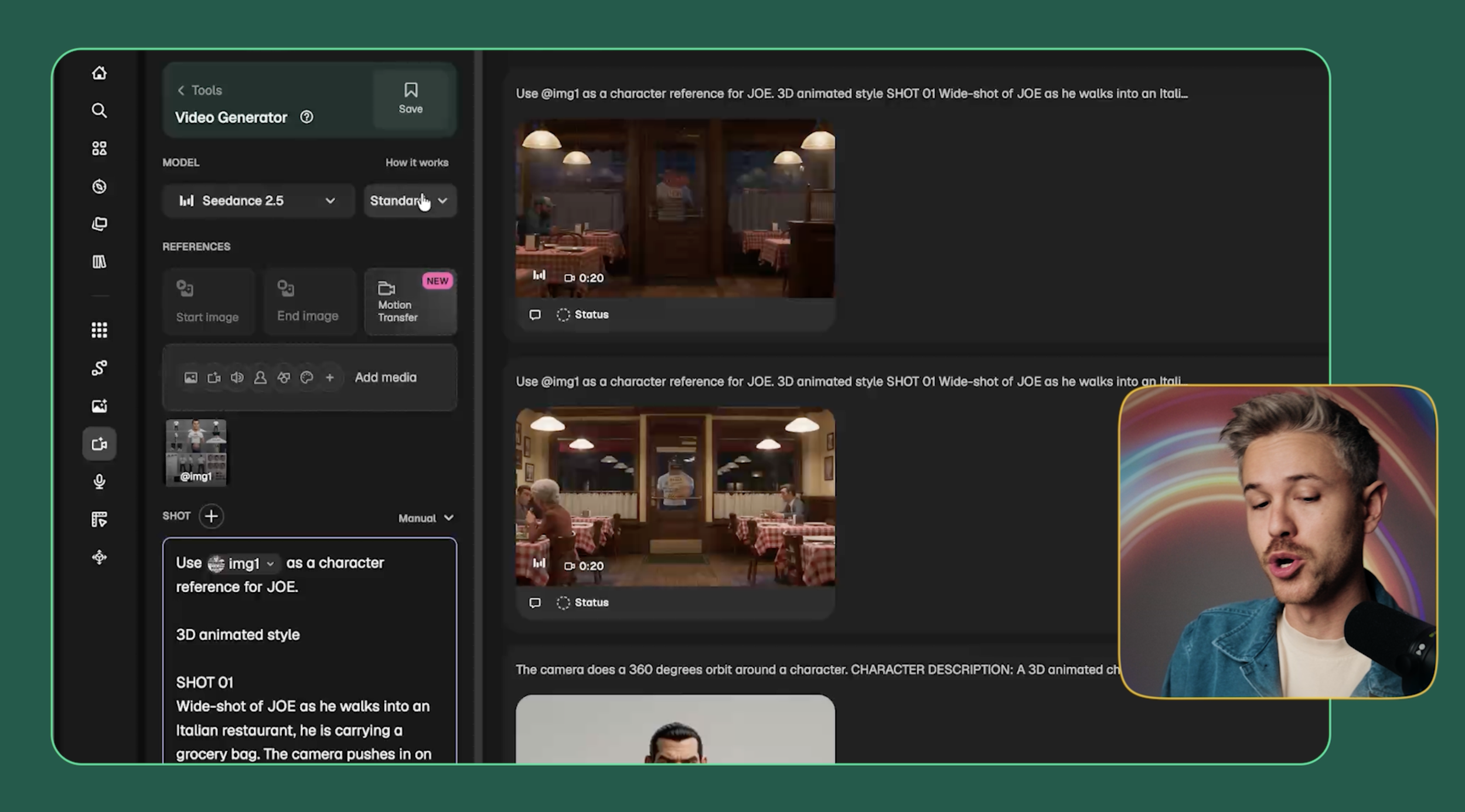Open the library books icon in sidebar
This screenshot has height=812, width=1465.
(99, 261)
